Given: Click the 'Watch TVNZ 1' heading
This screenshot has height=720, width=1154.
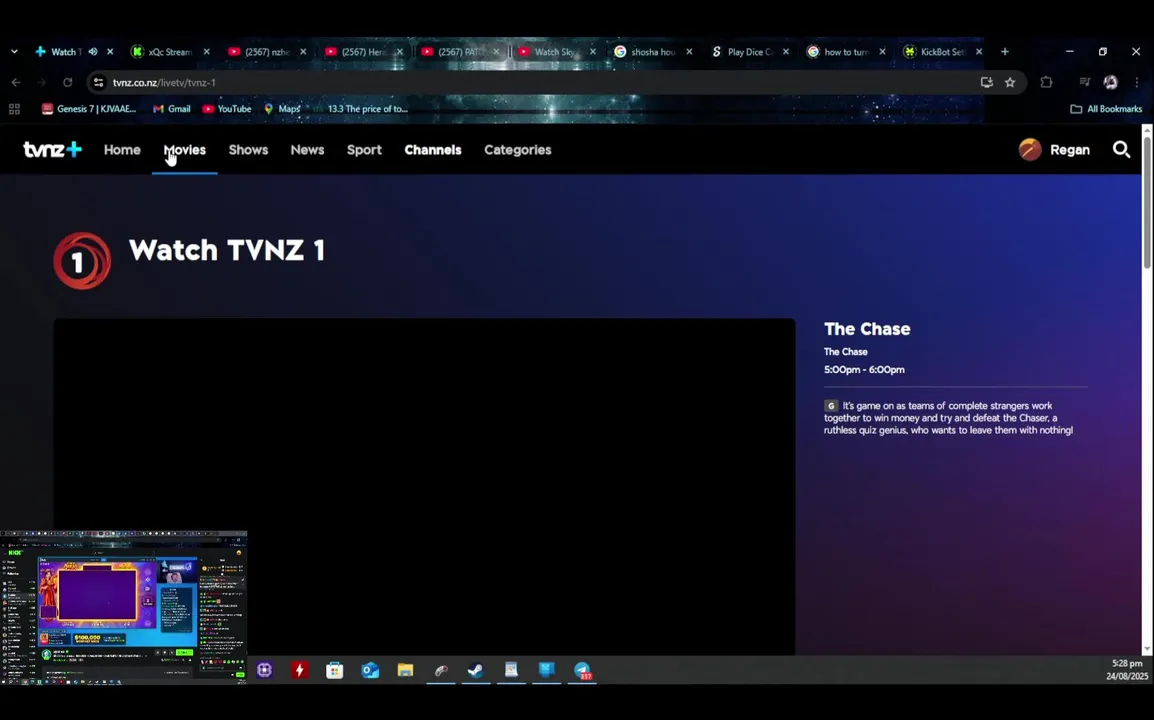Looking at the screenshot, I should (x=227, y=250).
